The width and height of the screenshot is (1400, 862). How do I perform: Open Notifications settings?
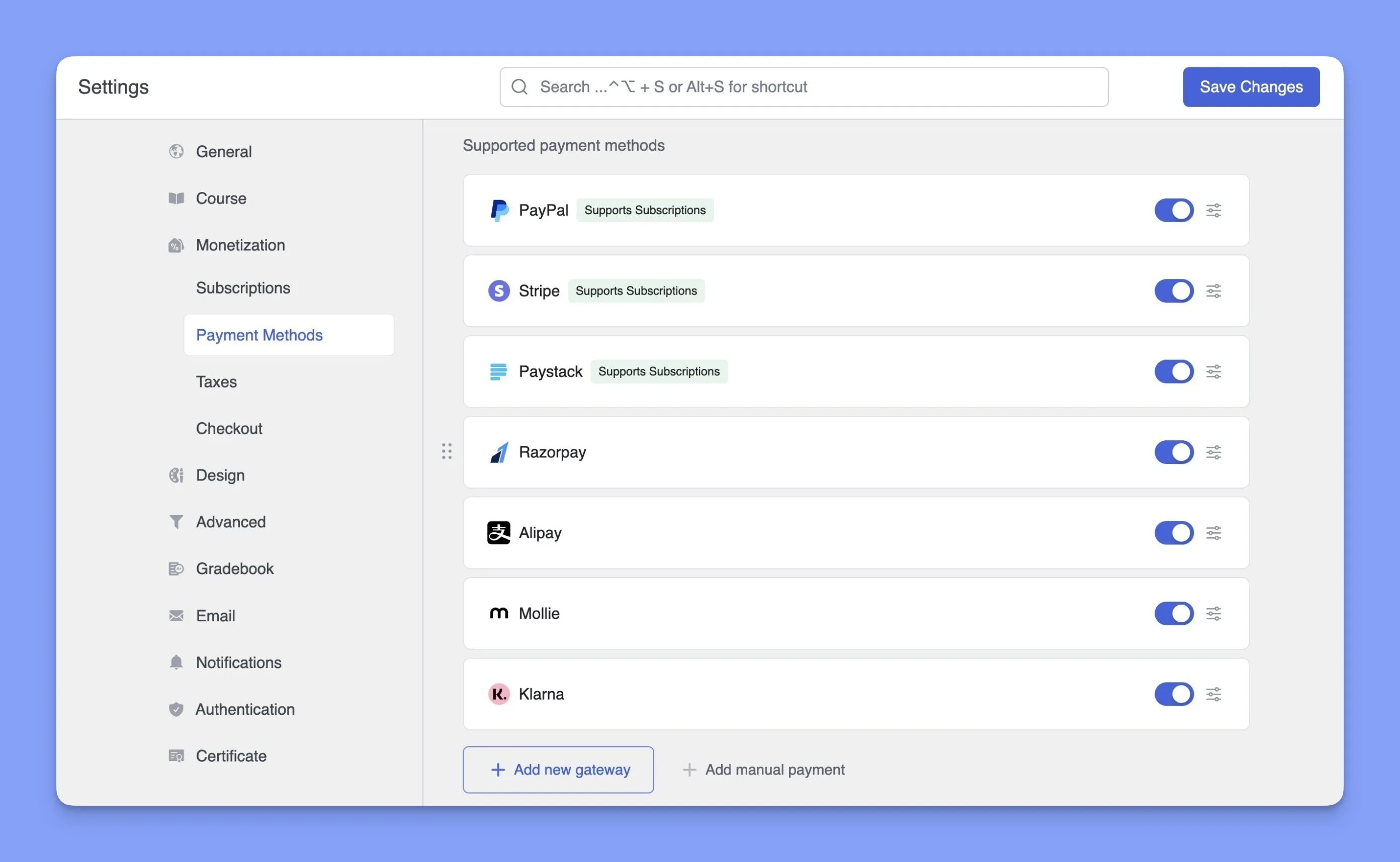coord(239,662)
